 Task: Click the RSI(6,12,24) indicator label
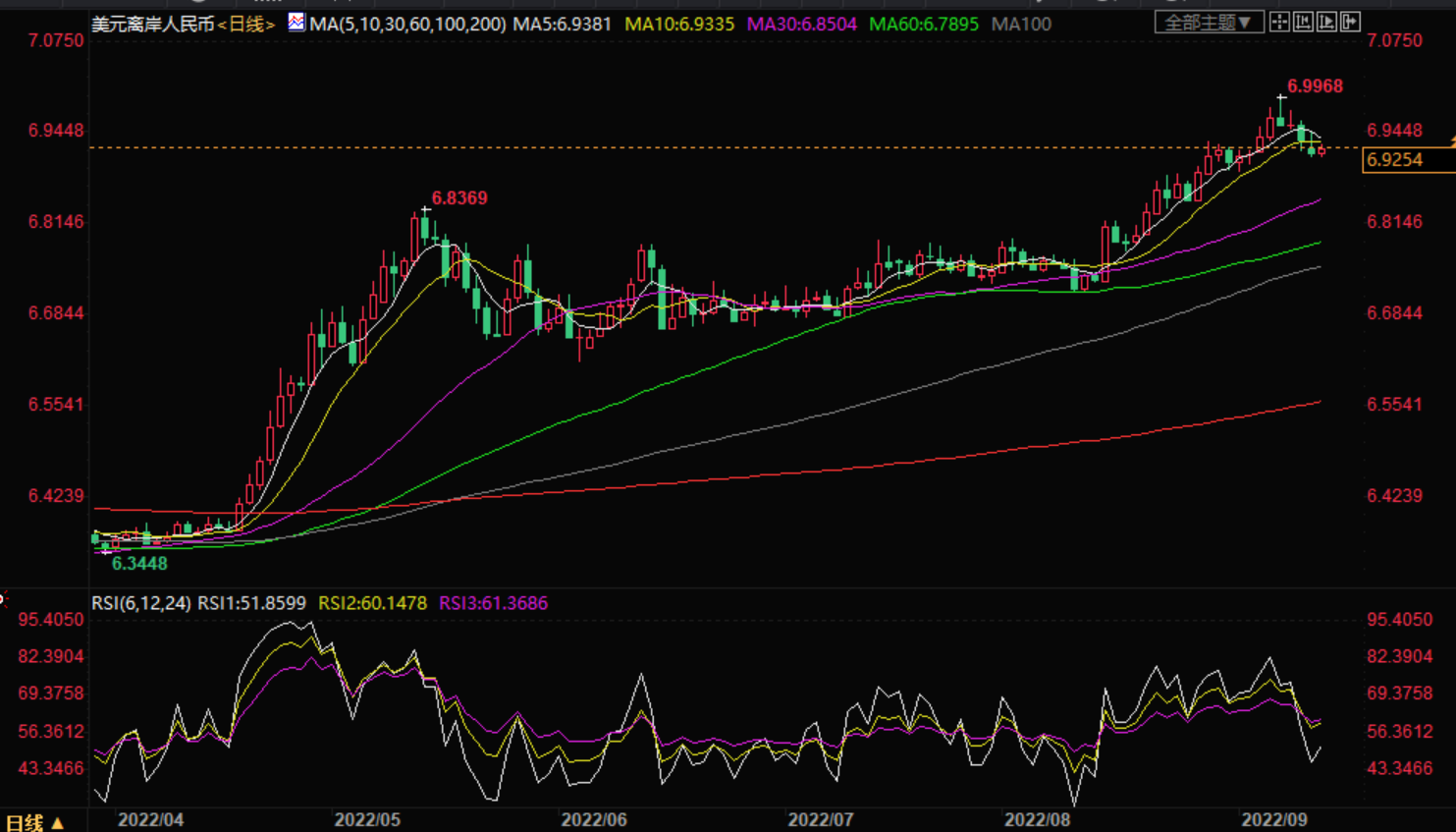tap(141, 603)
